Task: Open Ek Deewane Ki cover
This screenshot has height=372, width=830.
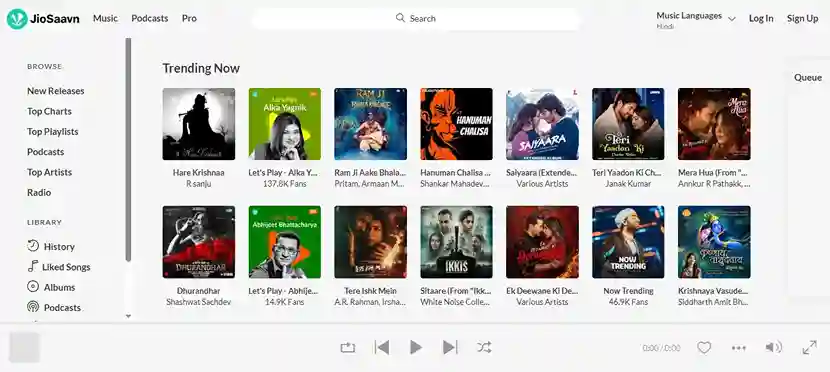Action: 543,242
